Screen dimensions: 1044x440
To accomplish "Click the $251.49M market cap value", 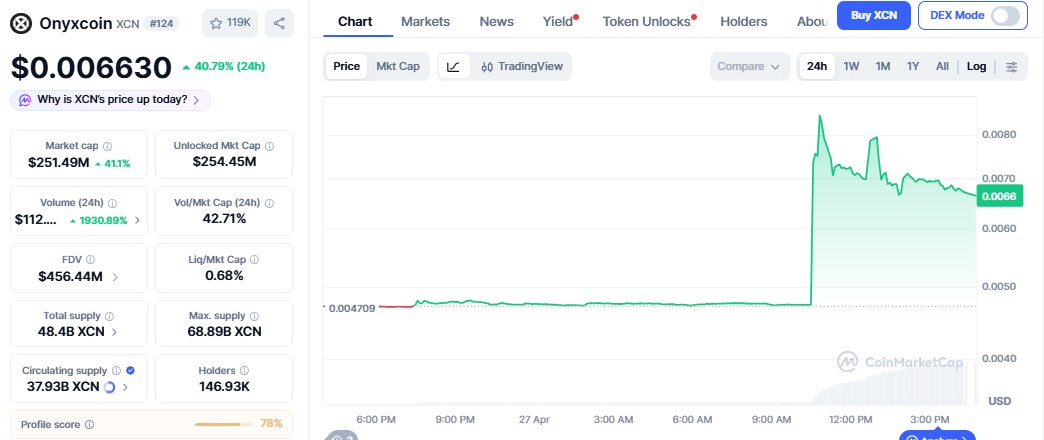I will coord(59,162).
